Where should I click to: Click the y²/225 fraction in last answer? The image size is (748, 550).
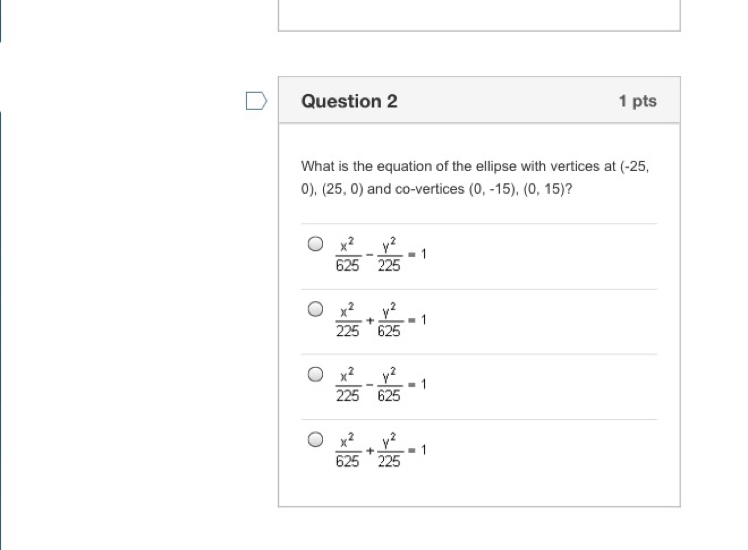point(389,450)
